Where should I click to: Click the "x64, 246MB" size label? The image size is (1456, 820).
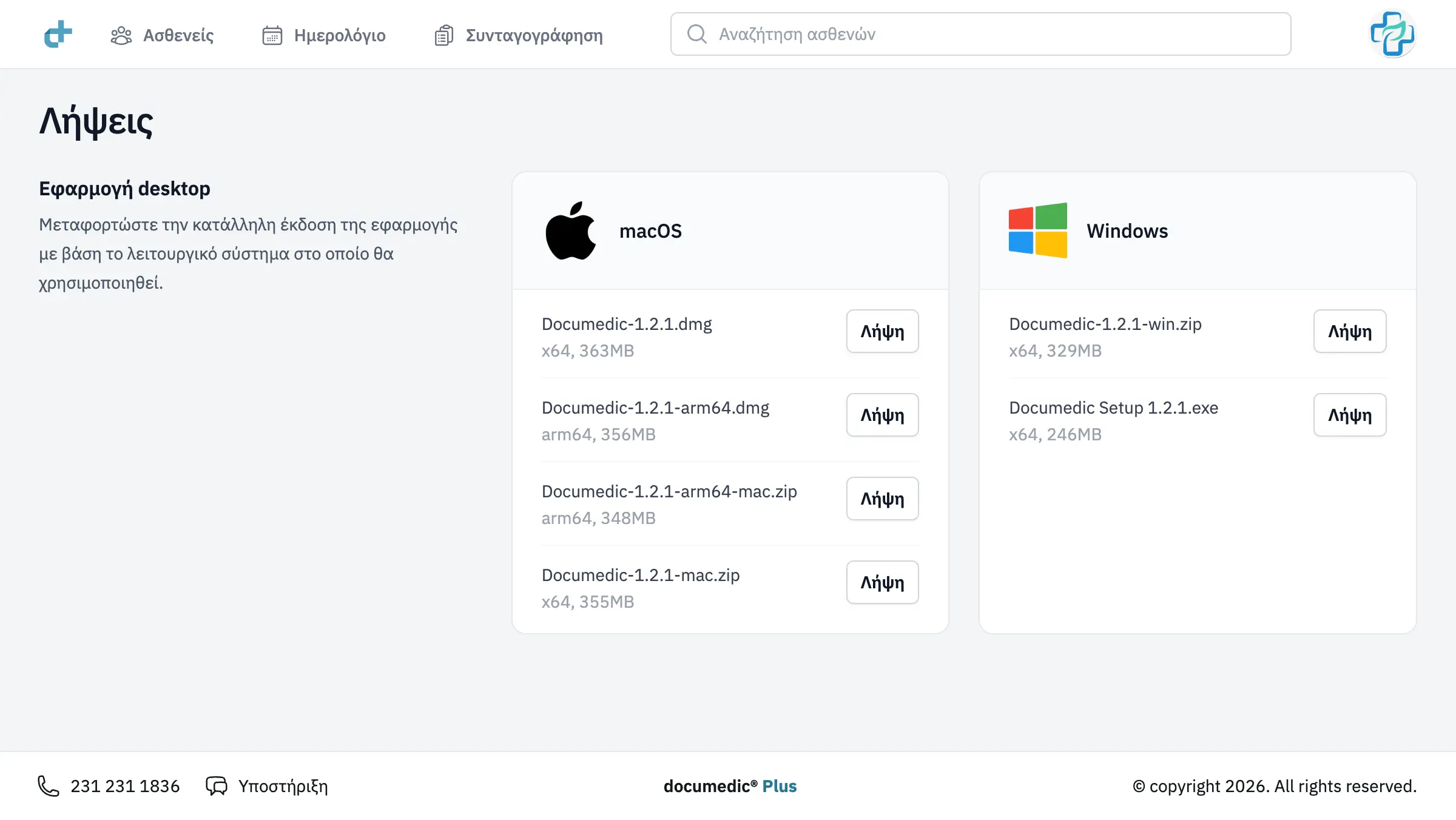coord(1055,434)
